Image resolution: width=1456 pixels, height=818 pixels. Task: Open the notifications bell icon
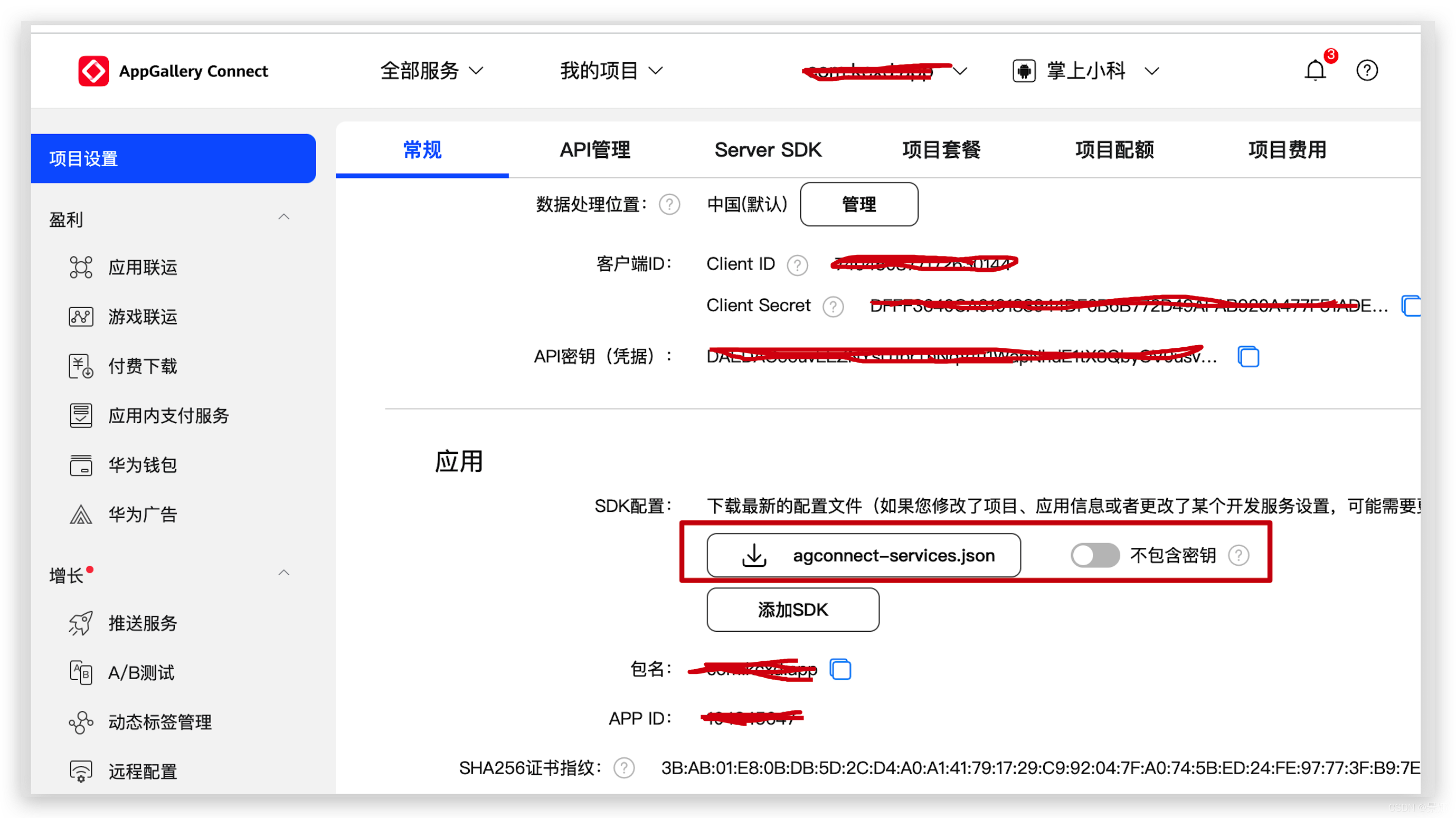tap(1315, 71)
